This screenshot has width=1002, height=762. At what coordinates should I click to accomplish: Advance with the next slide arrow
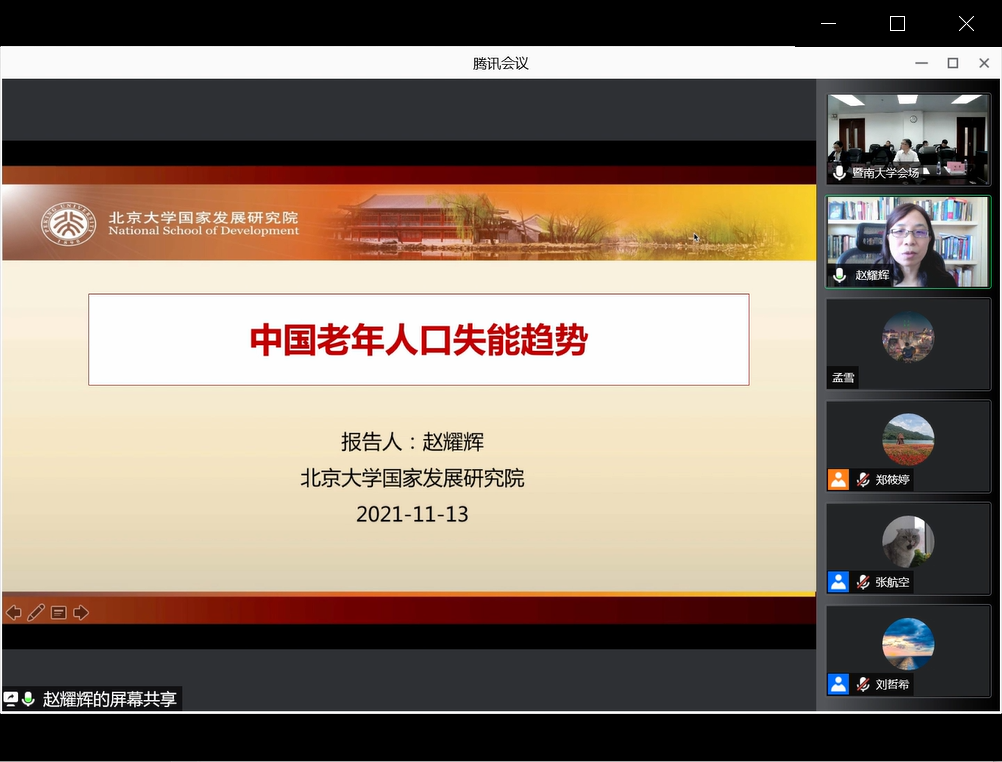tap(81, 612)
